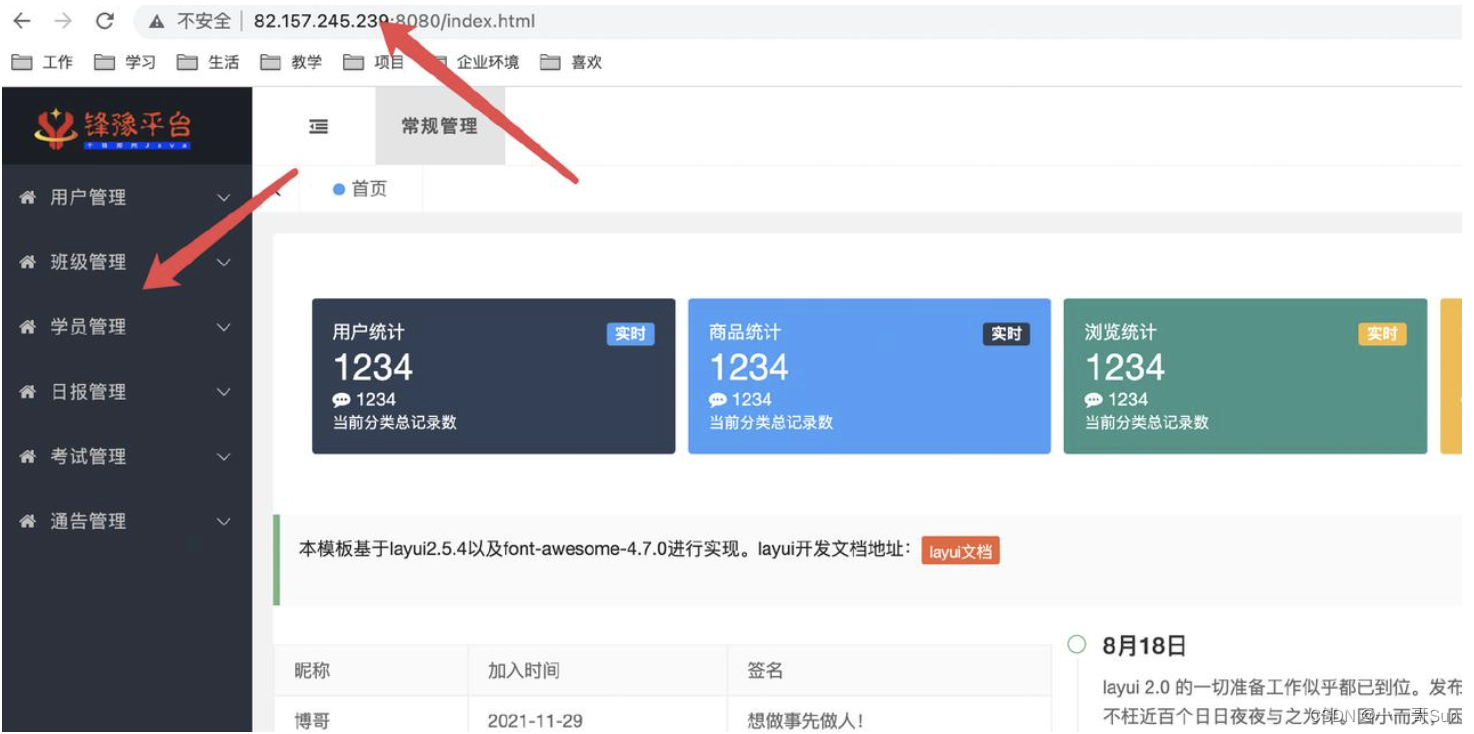The width and height of the screenshot is (1474, 734).
Task: Open the 项目 bookmark folder
Action: click(x=374, y=62)
